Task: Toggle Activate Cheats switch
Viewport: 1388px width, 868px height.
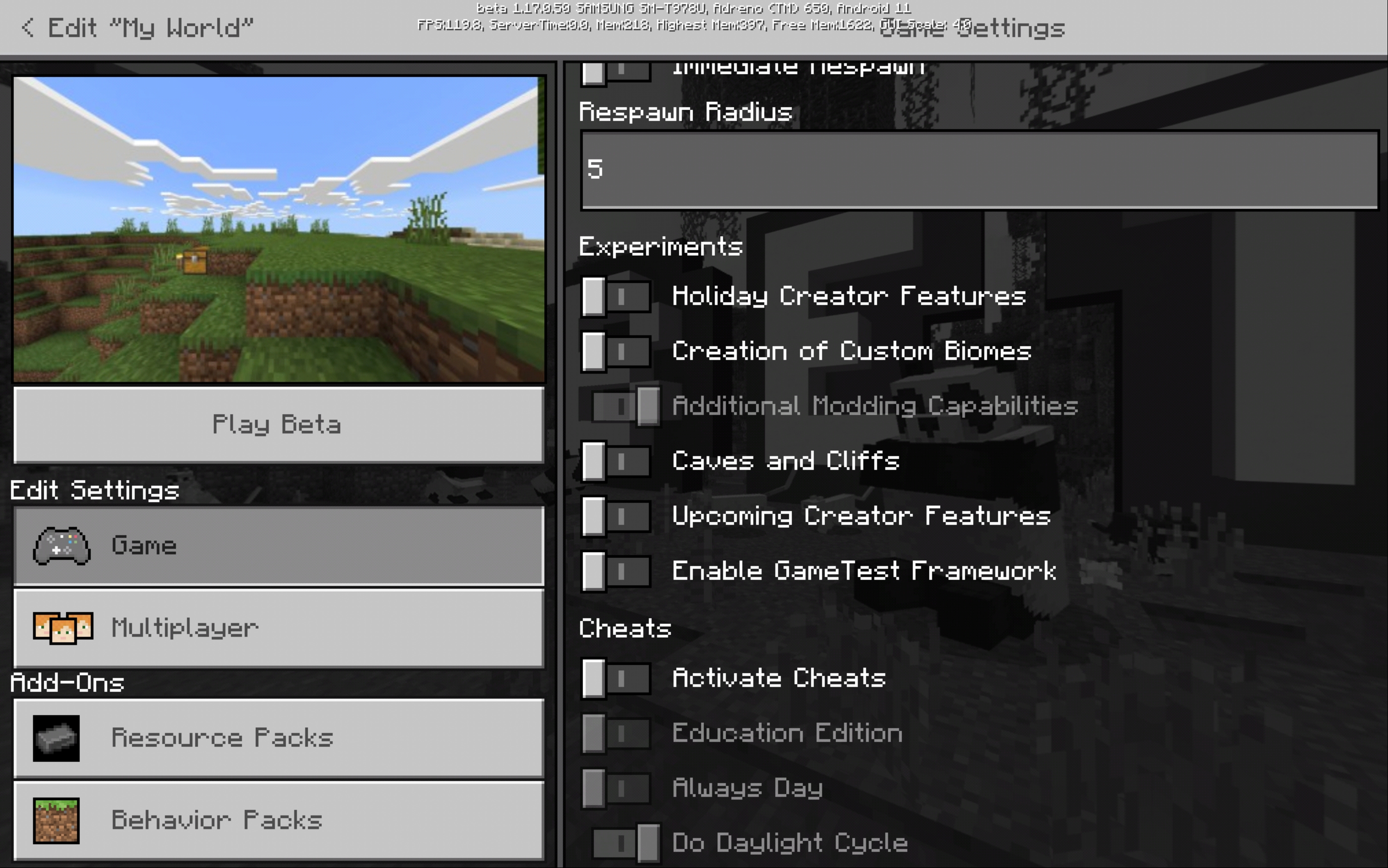Action: [615, 679]
